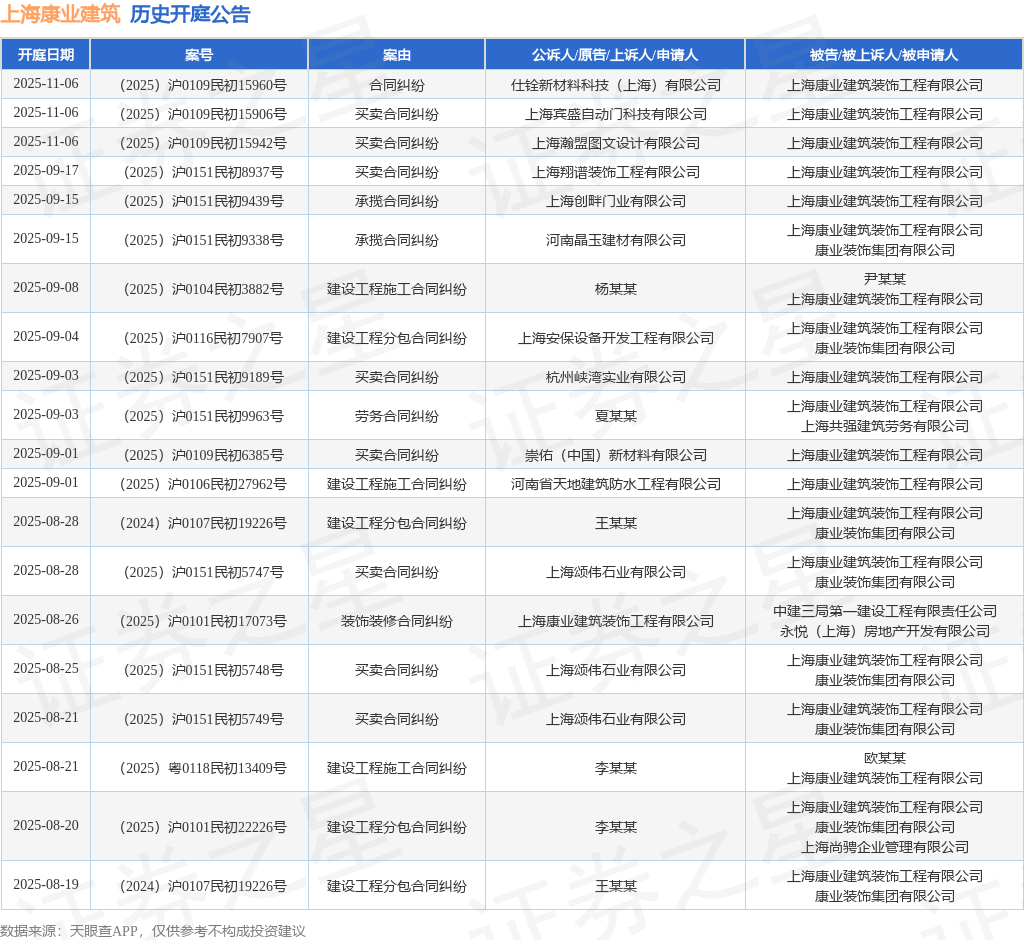Select case number (2025)沪0151民初9189号
1024x940 pixels.
point(203,377)
